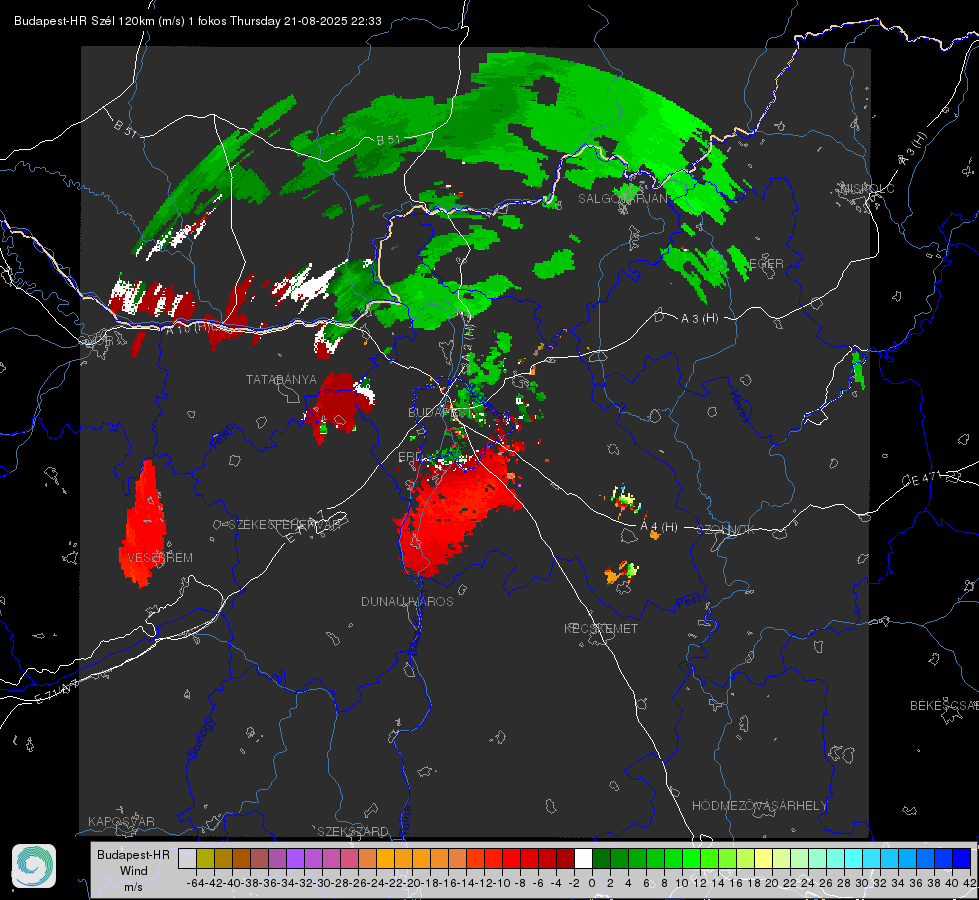Click the EGER city label
Image resolution: width=979 pixels, height=900 pixels.
pos(766,264)
